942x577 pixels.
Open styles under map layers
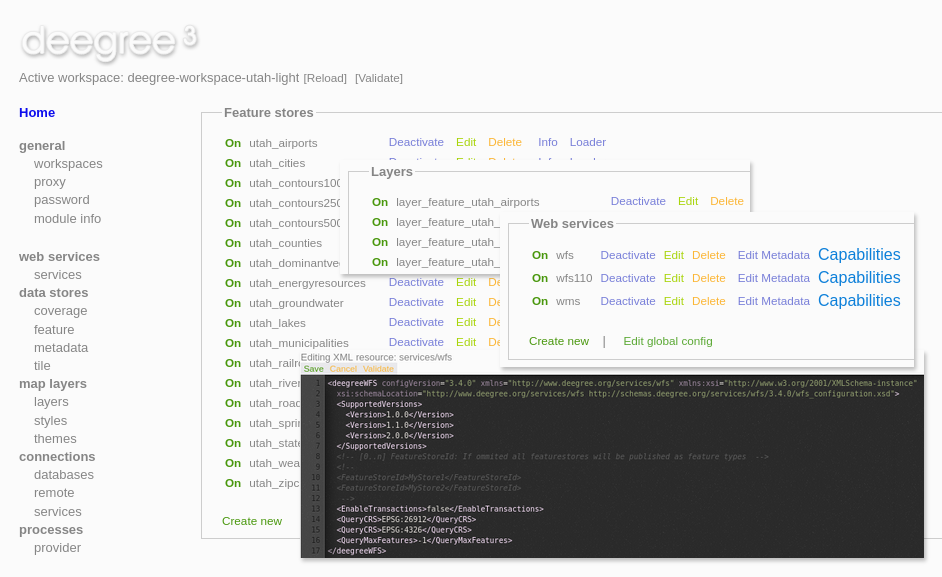50,421
